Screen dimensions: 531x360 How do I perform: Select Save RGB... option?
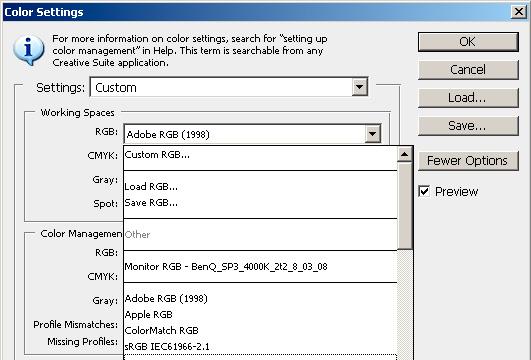pos(260,203)
